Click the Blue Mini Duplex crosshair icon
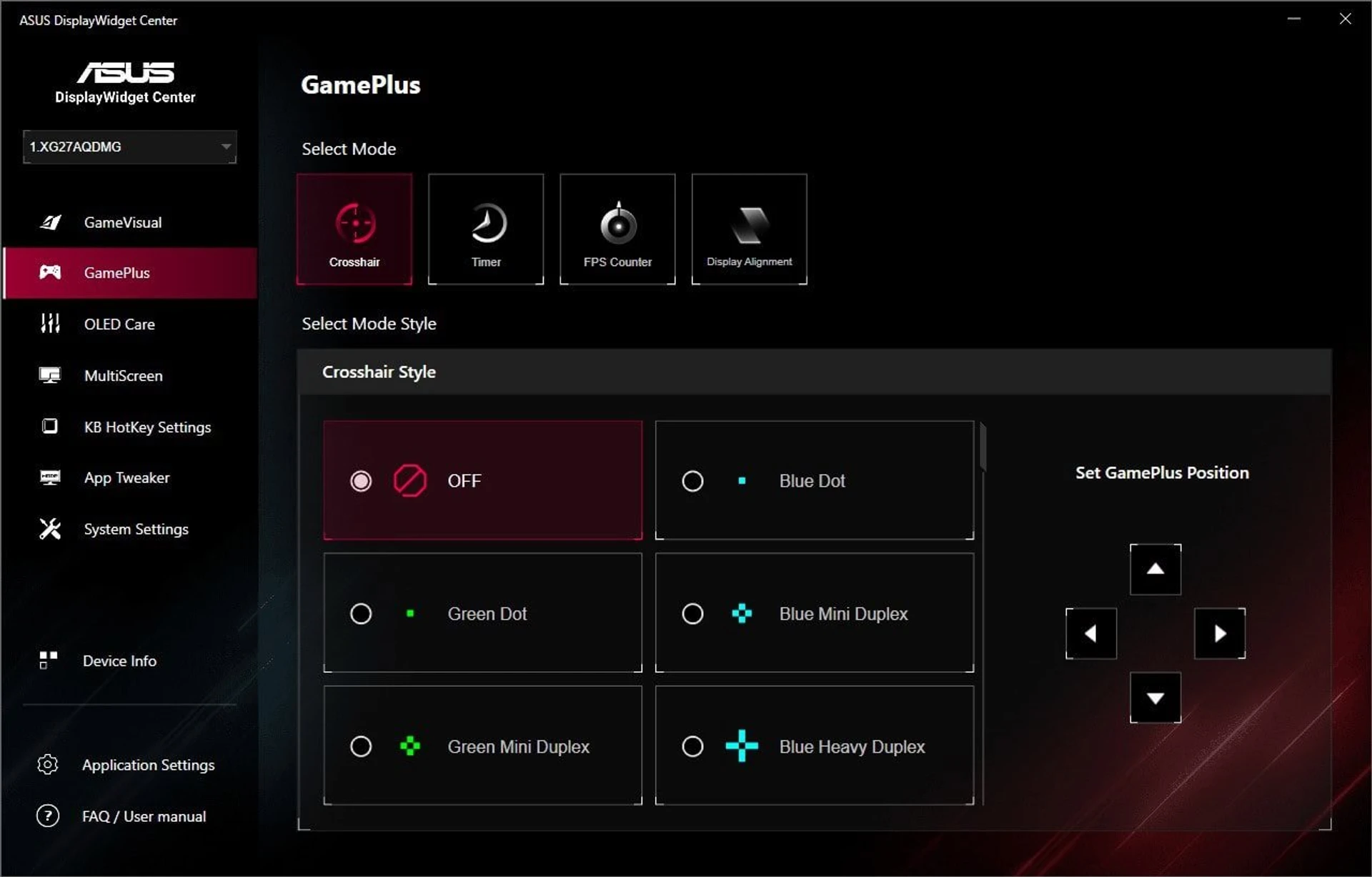The width and height of the screenshot is (1372, 877). 742,613
